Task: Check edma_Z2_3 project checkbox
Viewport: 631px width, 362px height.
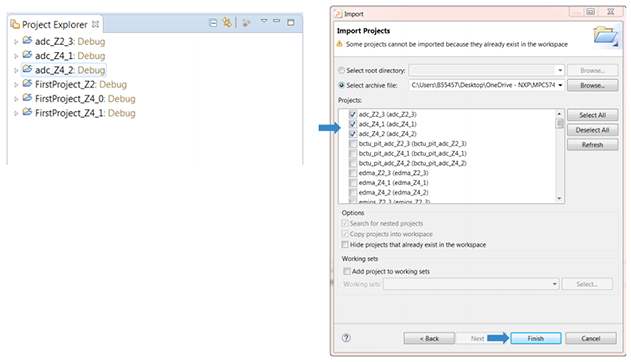Action: [353, 173]
